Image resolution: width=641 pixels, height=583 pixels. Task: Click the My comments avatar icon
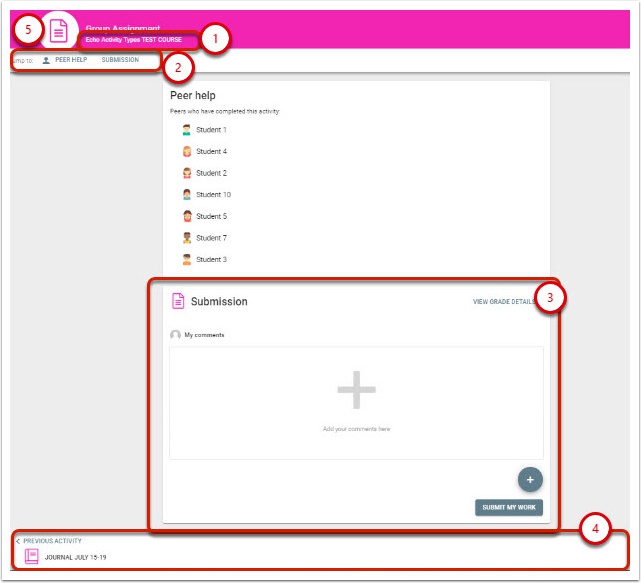tap(176, 335)
